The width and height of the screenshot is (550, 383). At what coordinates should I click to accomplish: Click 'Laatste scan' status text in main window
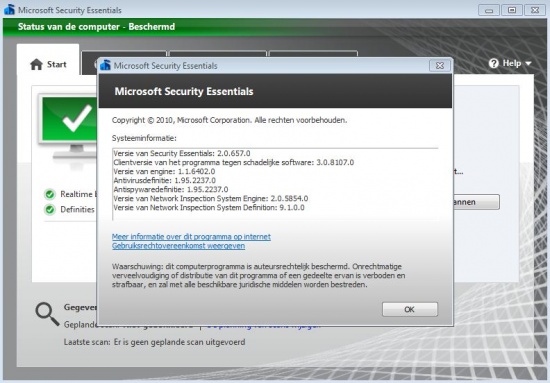click(154, 342)
